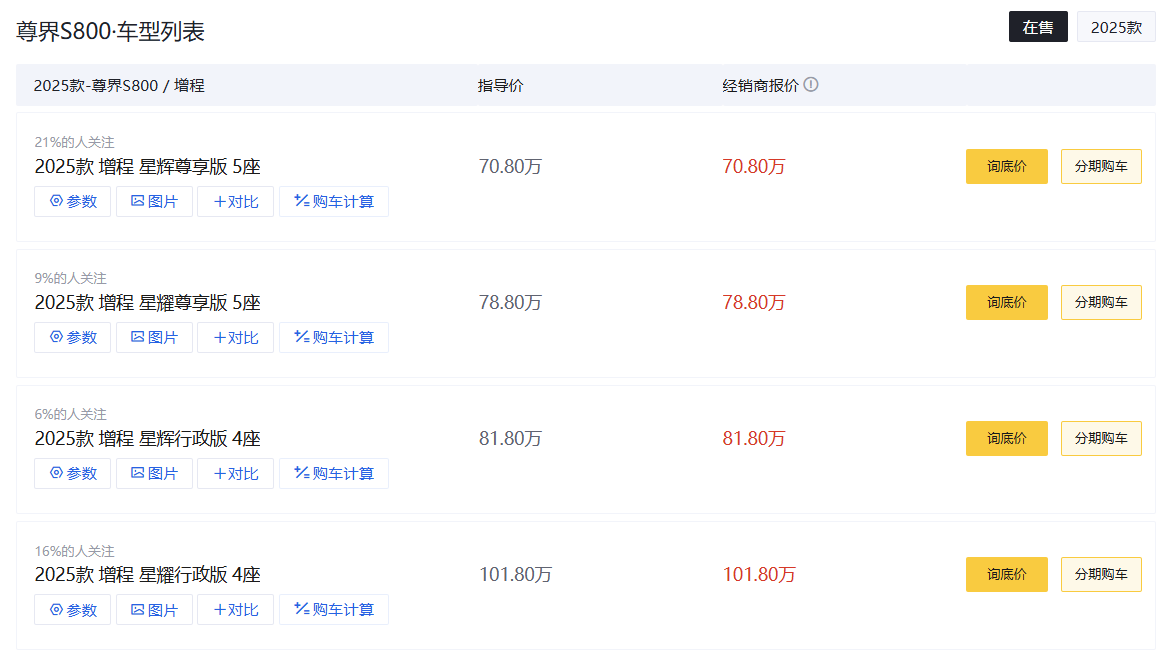
Task: View 图片 of 星耀行政版 4座
Action: coord(154,610)
